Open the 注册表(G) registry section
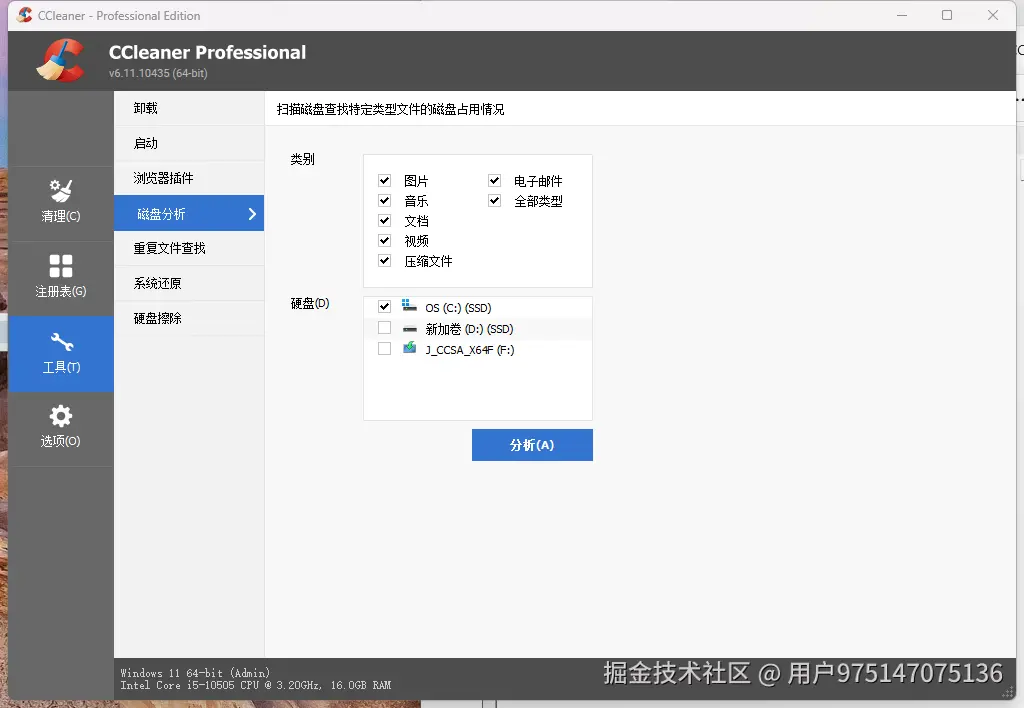The image size is (1024, 708). [x=61, y=278]
